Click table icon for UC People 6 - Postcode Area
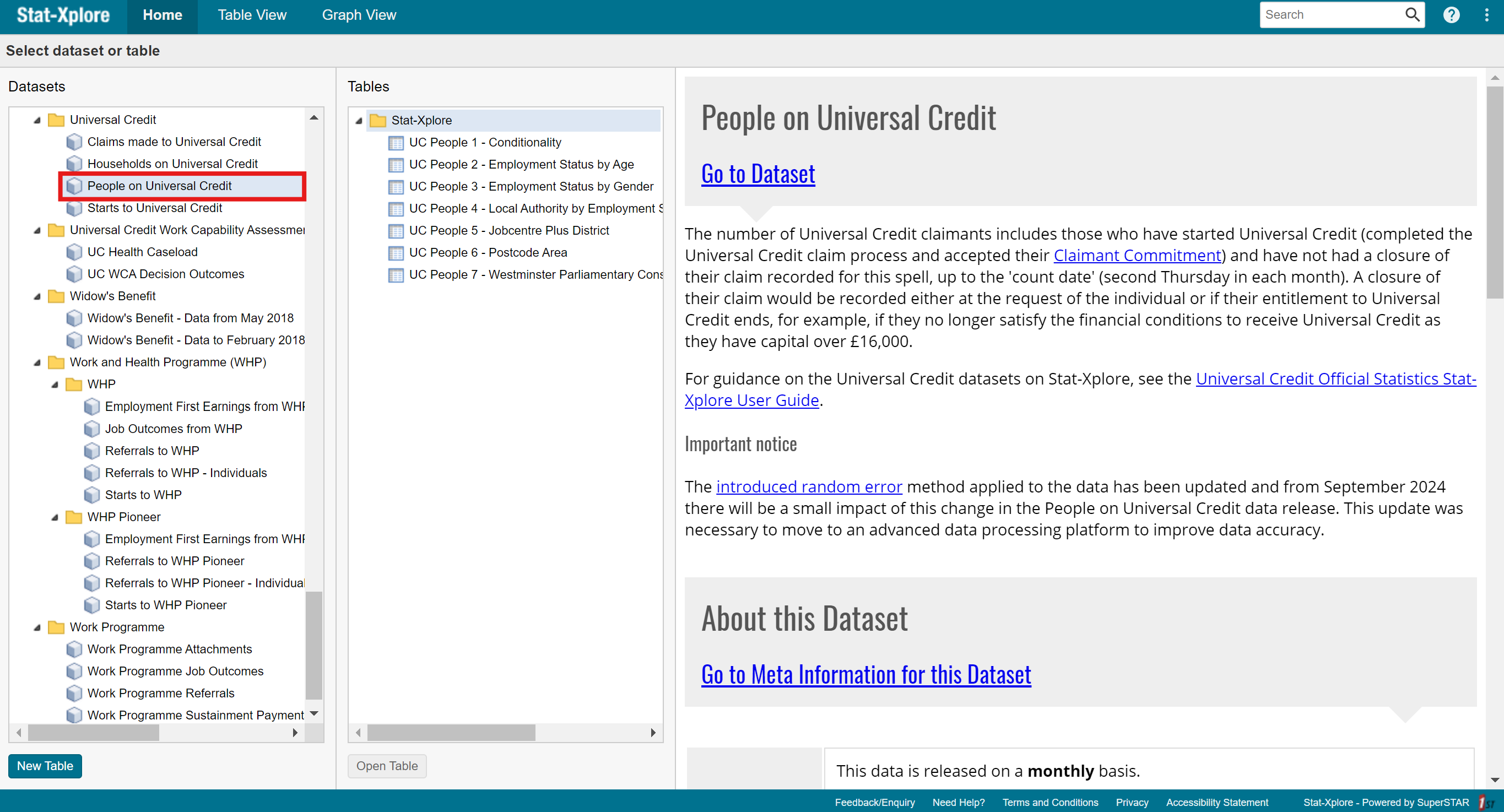Image resolution: width=1504 pixels, height=812 pixels. point(396,253)
